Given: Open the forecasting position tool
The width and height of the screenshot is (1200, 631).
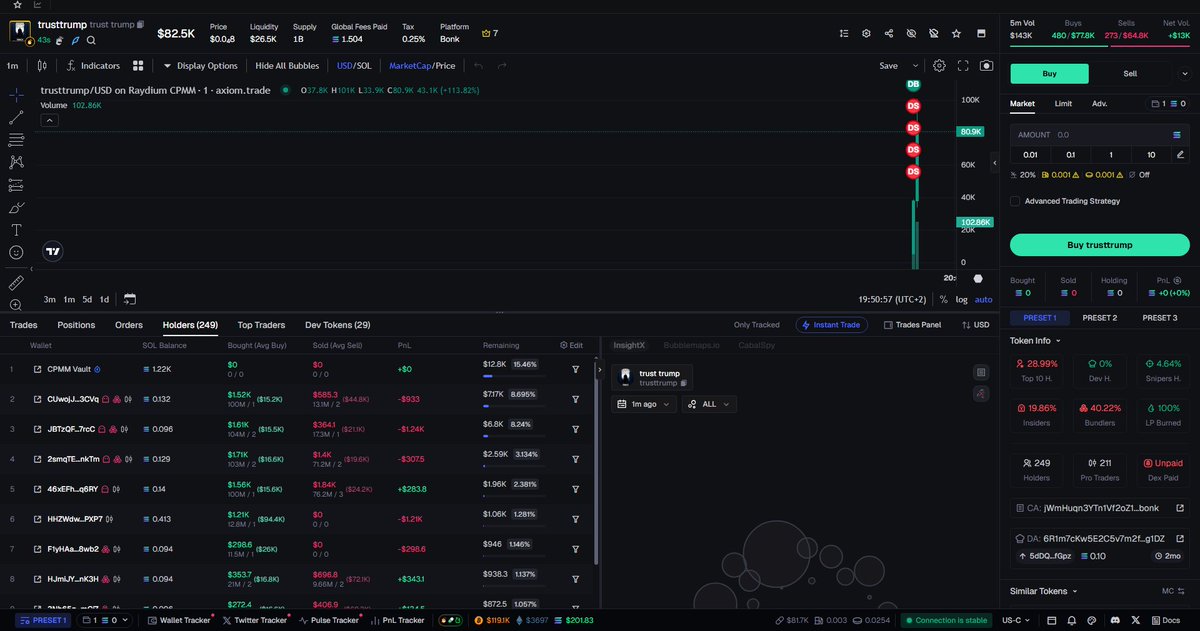Looking at the screenshot, I should 16,185.
